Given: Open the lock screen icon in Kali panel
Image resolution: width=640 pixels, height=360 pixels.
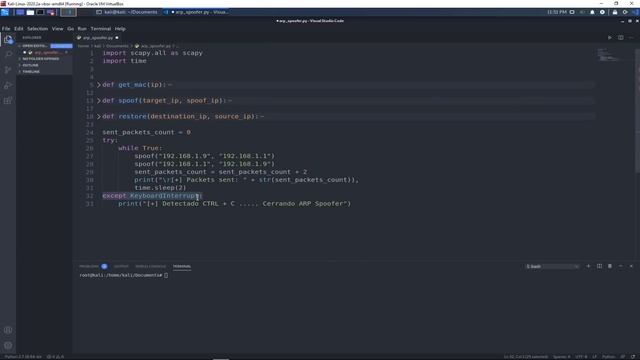Looking at the screenshot, I should pos(615,12).
